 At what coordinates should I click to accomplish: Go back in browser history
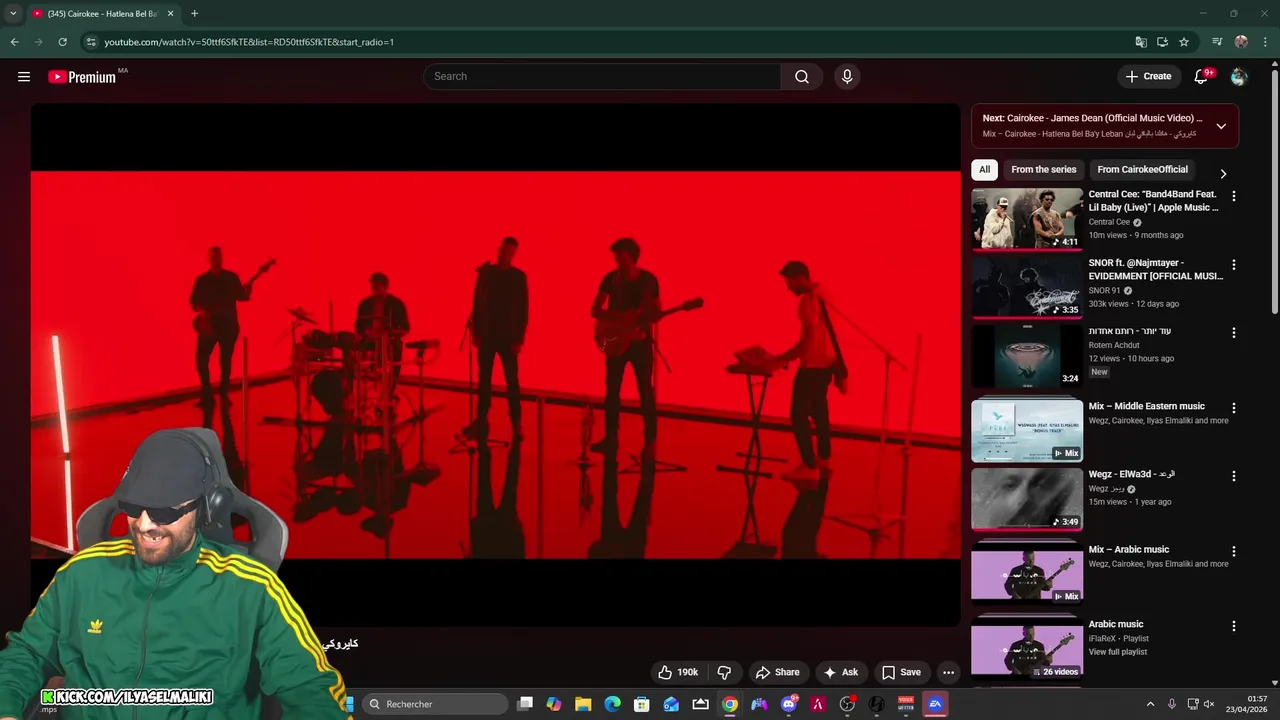pos(14,42)
